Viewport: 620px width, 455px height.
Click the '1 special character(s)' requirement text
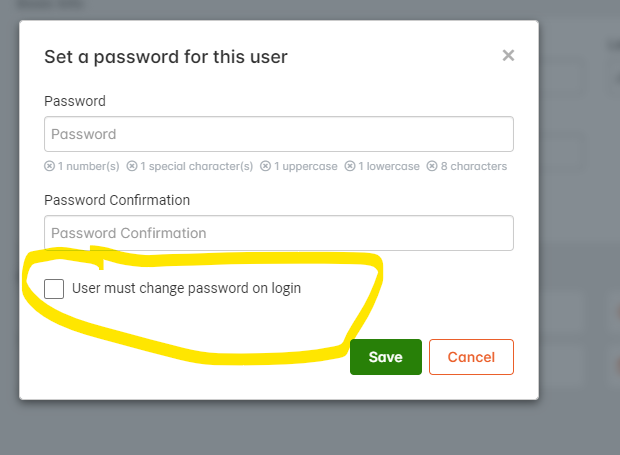196,166
